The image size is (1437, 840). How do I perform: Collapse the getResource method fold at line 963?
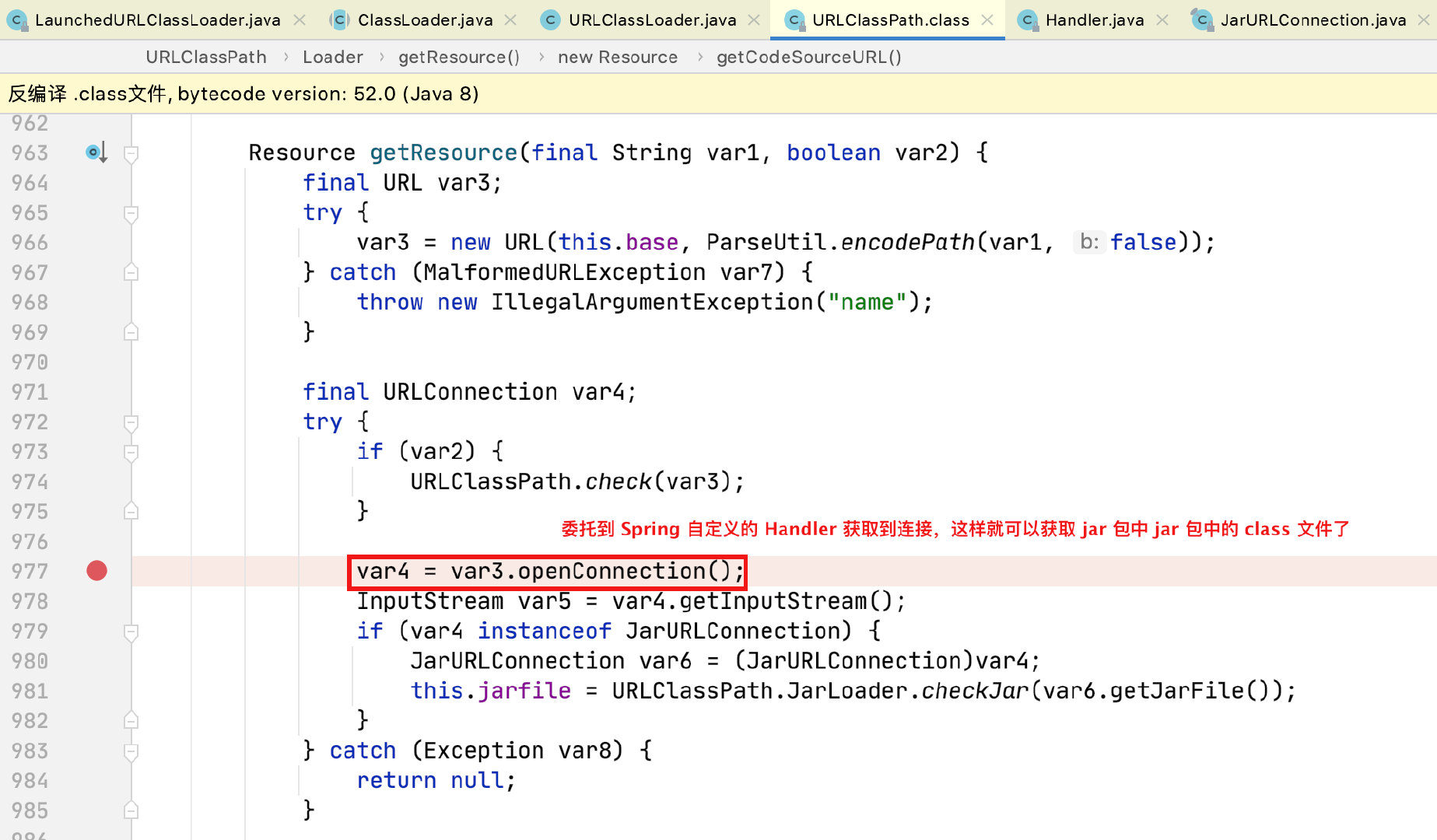coord(131,154)
